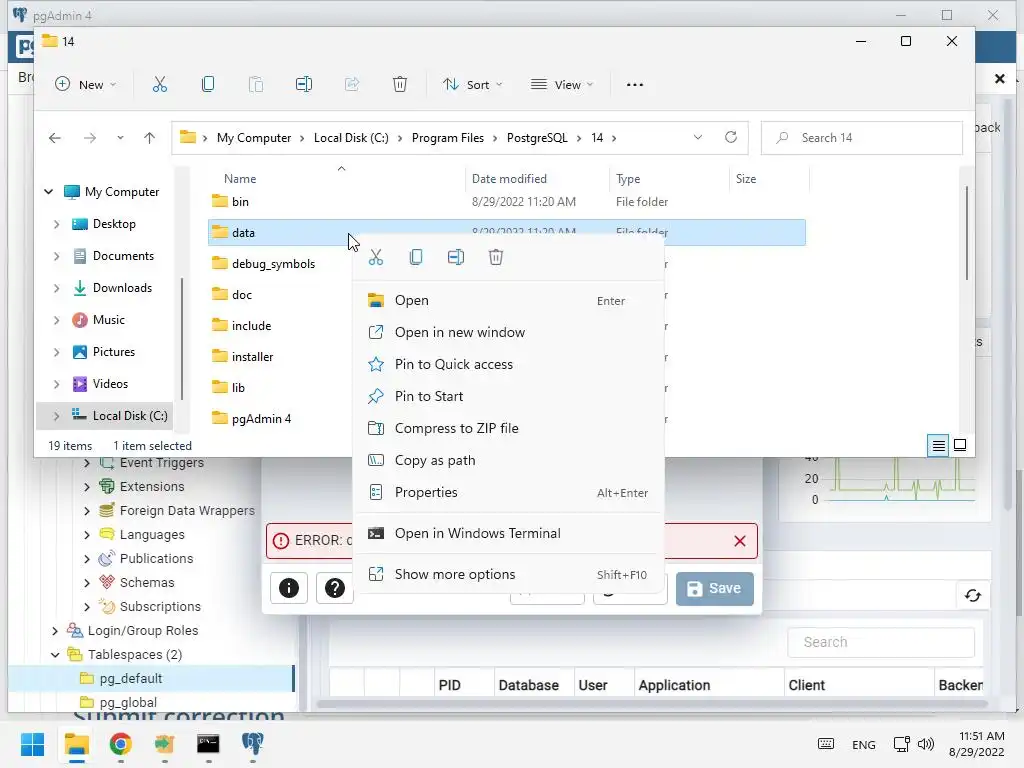Click the Search 14 field
Viewport: 1024px width, 768px height.
(861, 138)
